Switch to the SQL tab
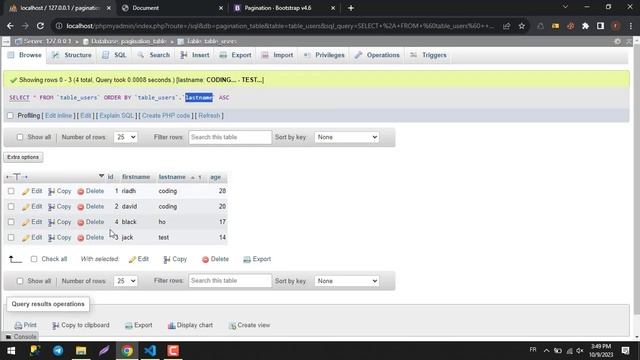640x360 pixels. (114, 55)
